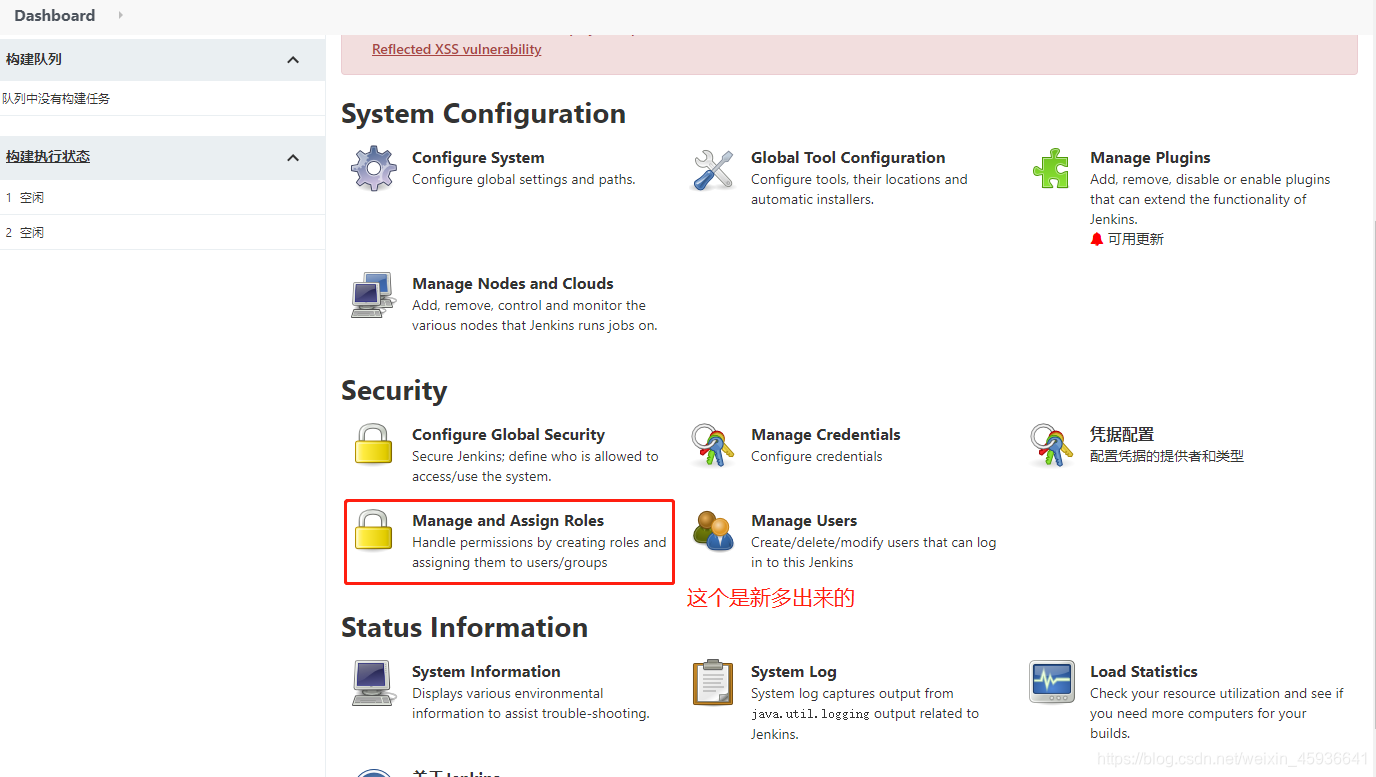1376x777 pixels.
Task: Click the System Configuration section heading
Action: (x=483, y=113)
